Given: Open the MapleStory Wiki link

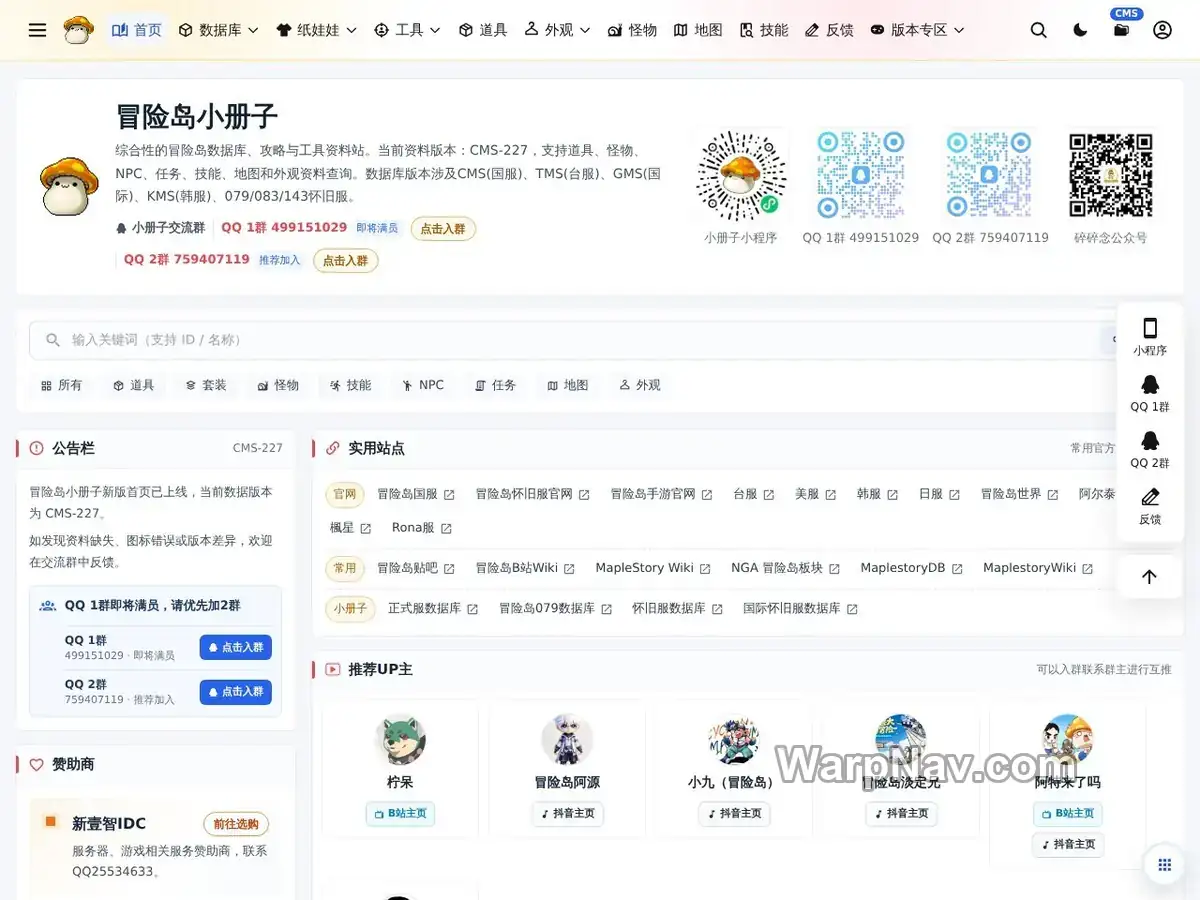Looking at the screenshot, I should (653, 568).
